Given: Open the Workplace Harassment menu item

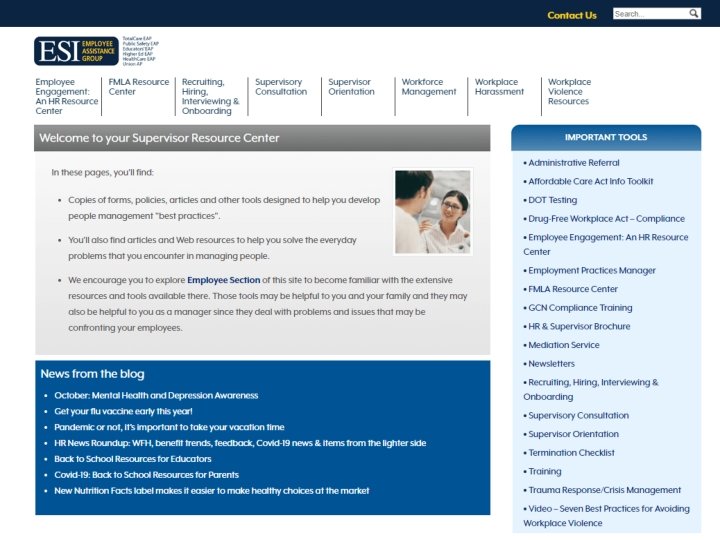Looking at the screenshot, I should (499, 87).
